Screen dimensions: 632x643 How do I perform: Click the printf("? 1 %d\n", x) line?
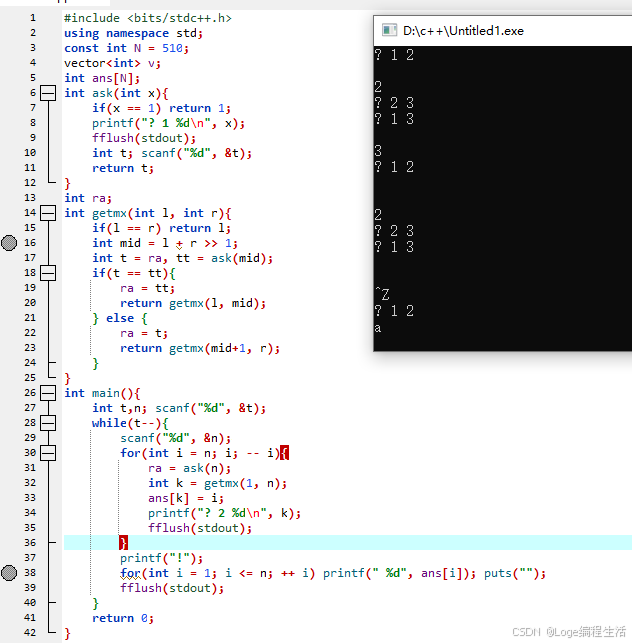(x=168, y=123)
